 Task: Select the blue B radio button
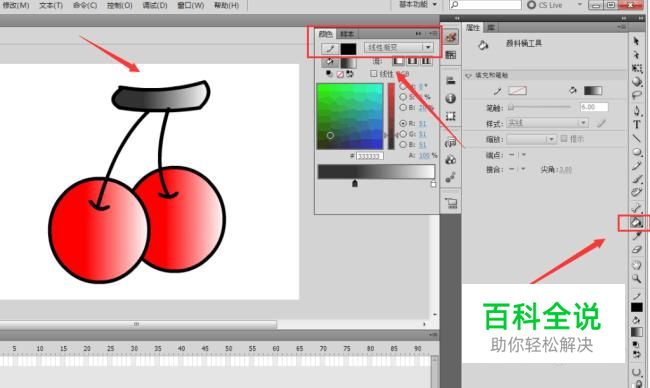(x=403, y=145)
